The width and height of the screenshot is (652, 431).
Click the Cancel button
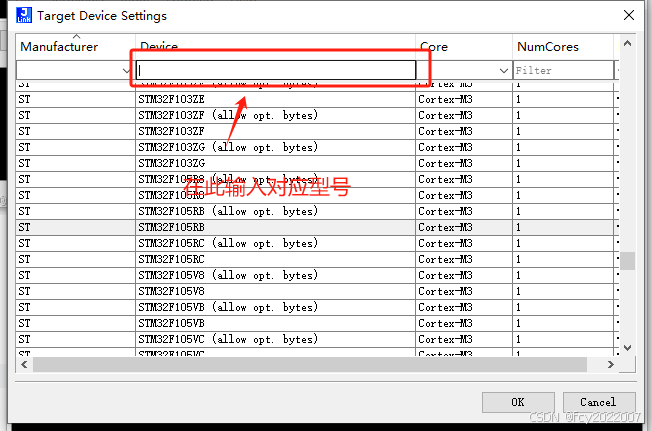[x=599, y=402]
